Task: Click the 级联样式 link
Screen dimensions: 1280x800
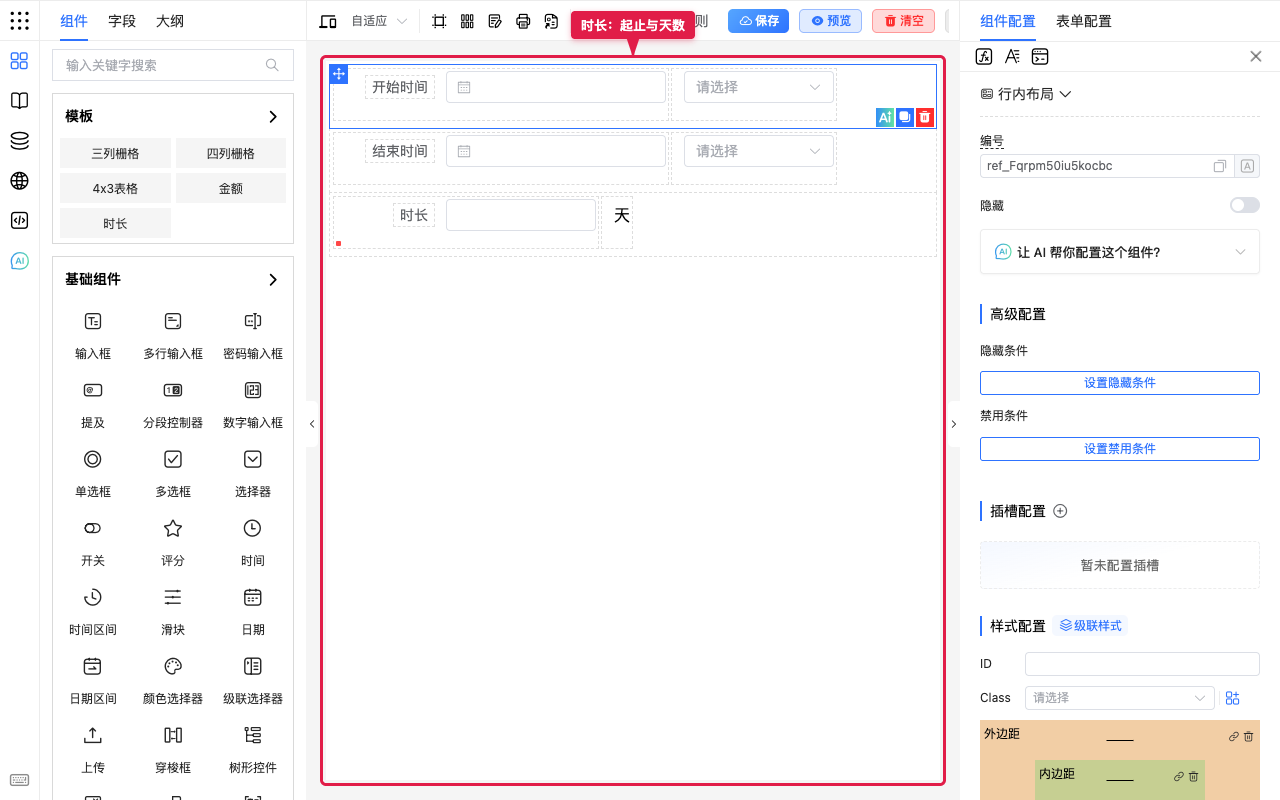Action: pos(1090,626)
